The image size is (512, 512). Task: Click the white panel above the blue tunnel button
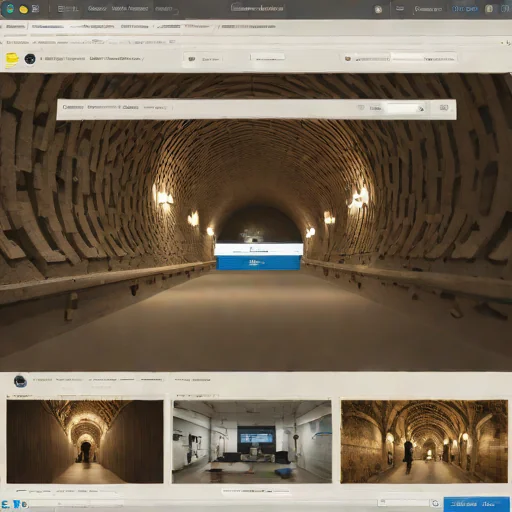[259, 249]
